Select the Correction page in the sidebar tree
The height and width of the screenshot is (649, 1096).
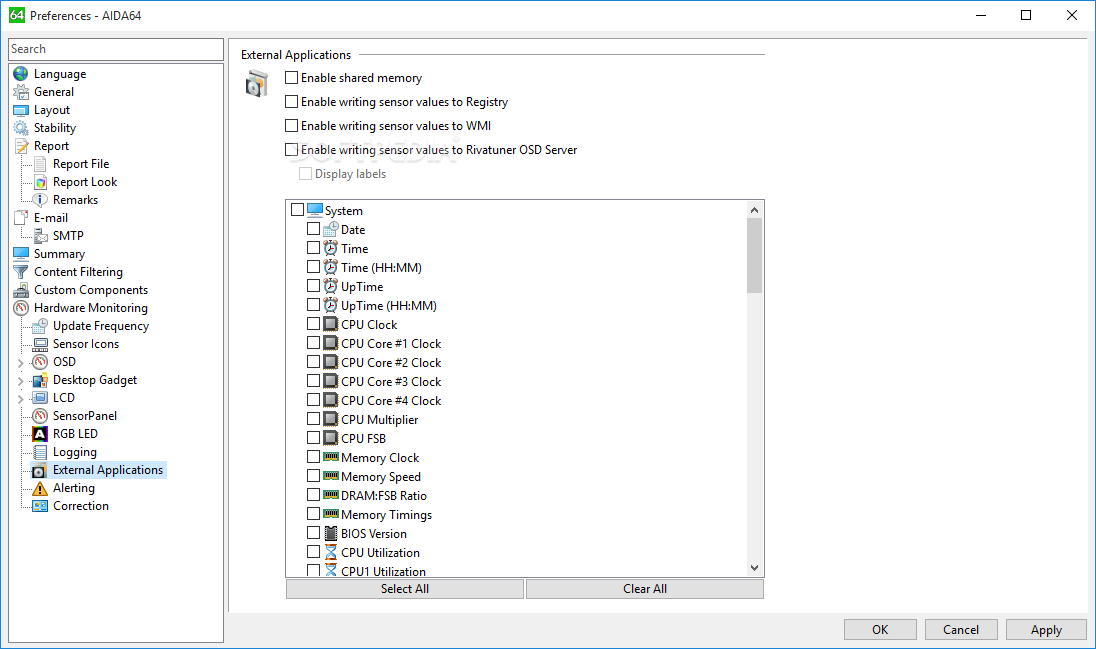tap(81, 506)
